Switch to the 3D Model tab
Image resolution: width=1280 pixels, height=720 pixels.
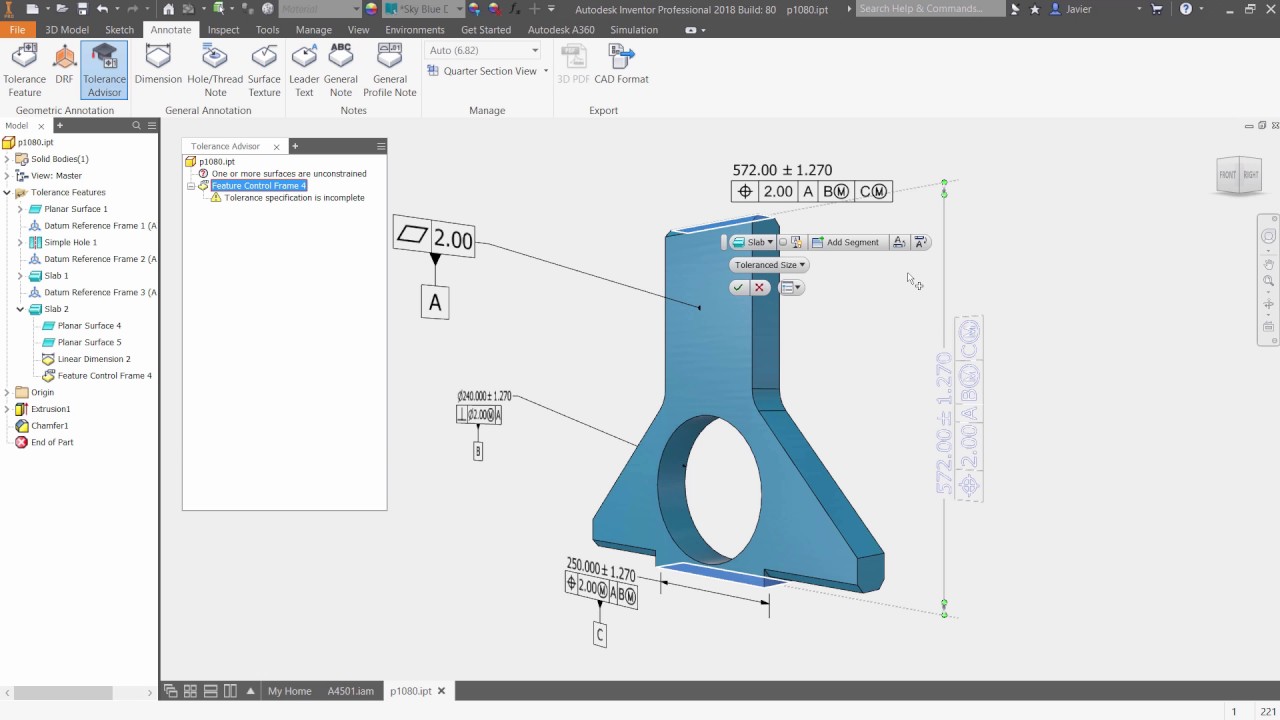[x=67, y=30]
